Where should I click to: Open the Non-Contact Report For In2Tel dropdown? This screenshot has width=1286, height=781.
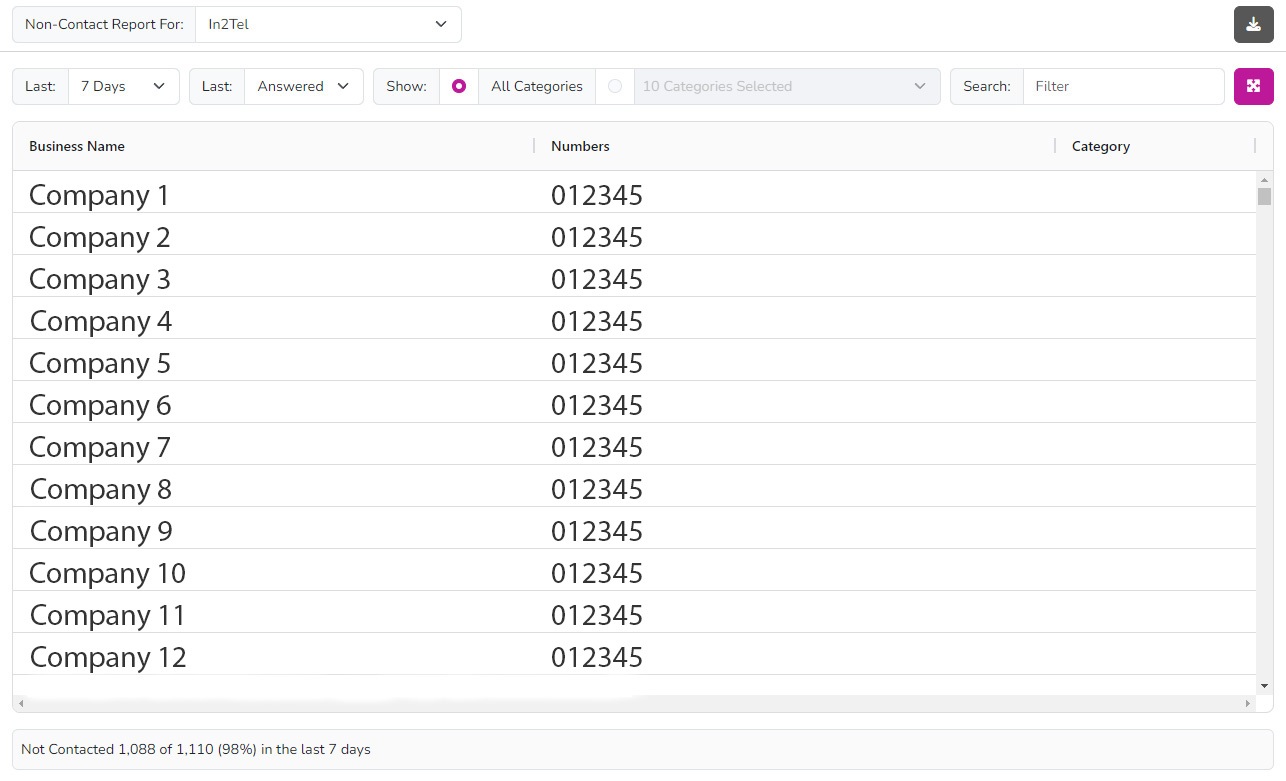(x=328, y=25)
